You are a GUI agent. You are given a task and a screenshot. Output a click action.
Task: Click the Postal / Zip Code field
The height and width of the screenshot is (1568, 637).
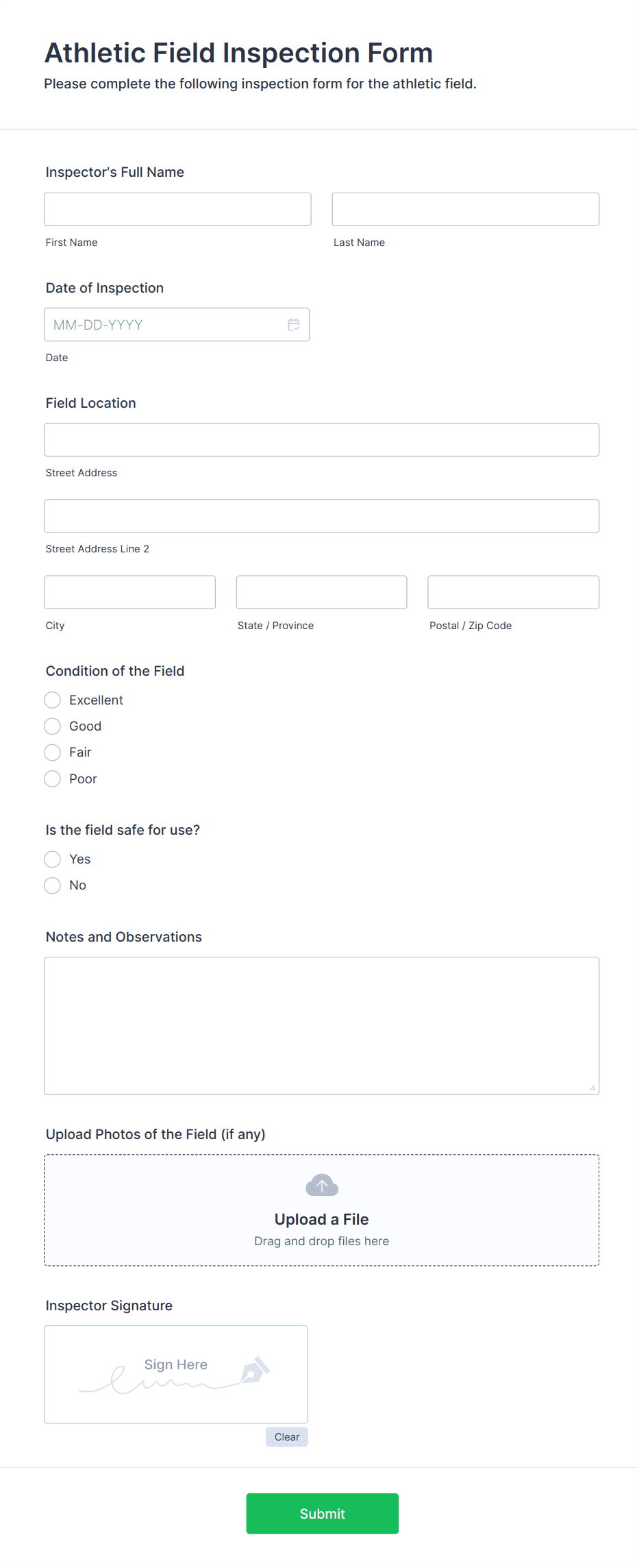click(x=512, y=591)
